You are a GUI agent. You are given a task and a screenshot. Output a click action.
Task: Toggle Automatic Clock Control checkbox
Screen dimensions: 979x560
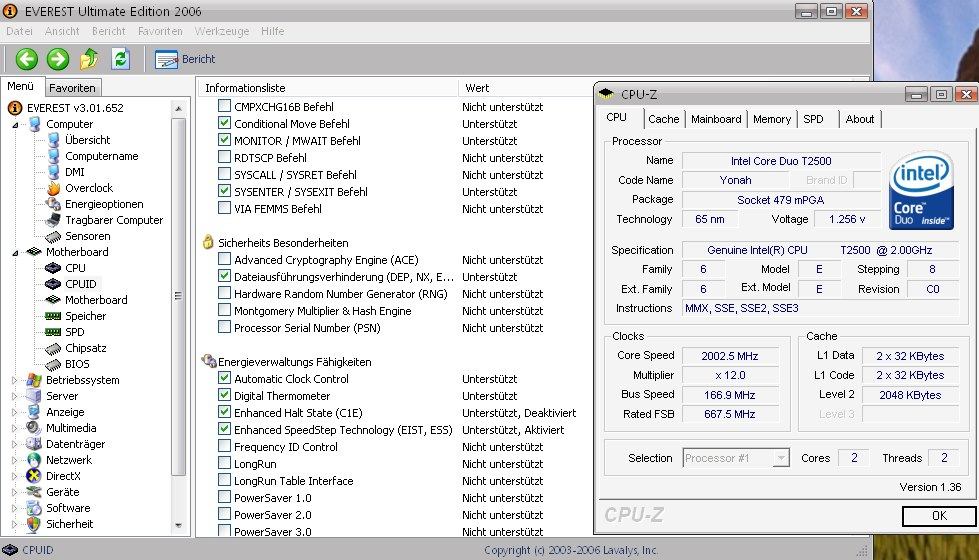coord(224,378)
